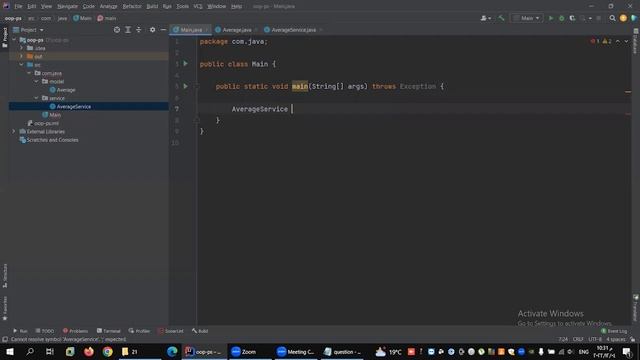The height and width of the screenshot is (360, 640).
Task: Click the Main breadcrumb in navigation bar
Action: [82, 18]
